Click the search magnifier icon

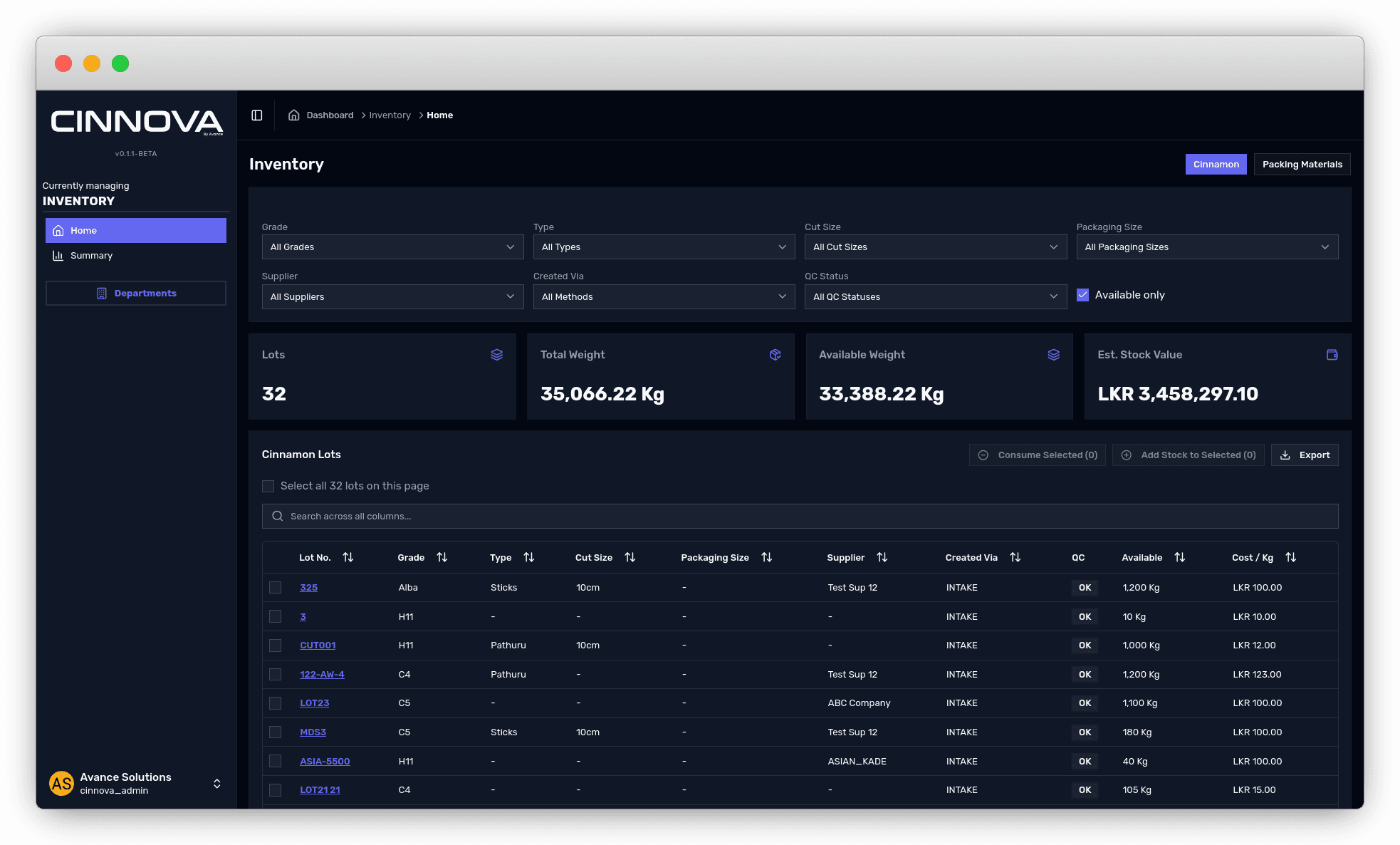278,517
